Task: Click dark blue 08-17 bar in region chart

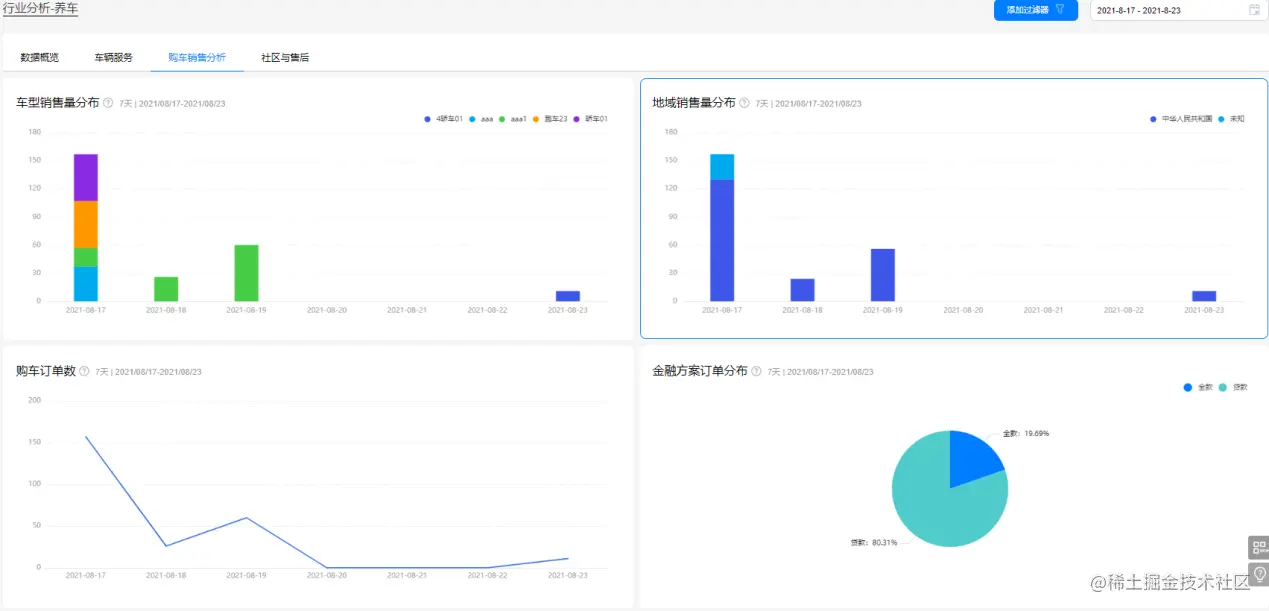Action: pos(722,241)
